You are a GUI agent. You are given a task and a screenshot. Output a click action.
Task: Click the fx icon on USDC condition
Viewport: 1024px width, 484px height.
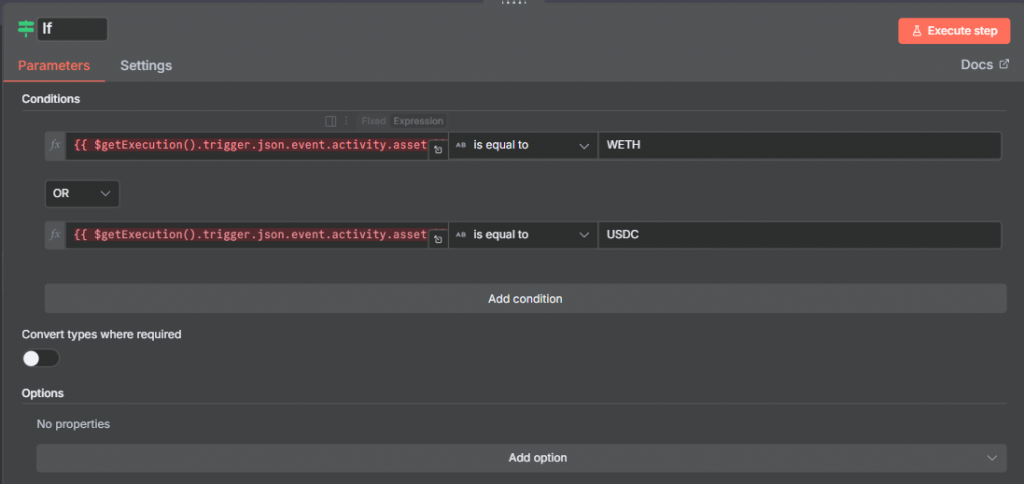point(55,236)
